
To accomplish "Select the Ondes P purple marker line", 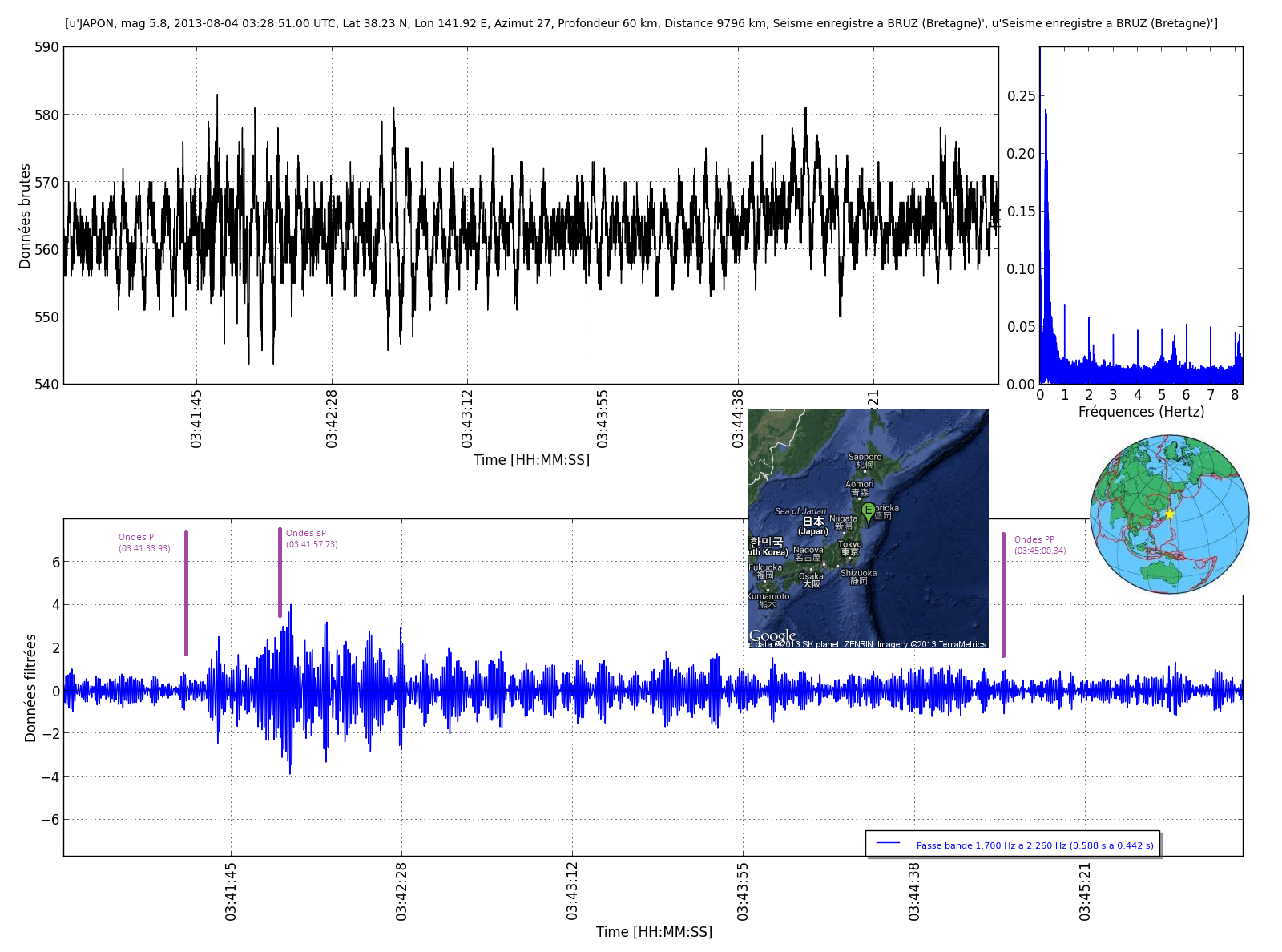I will [x=186, y=593].
